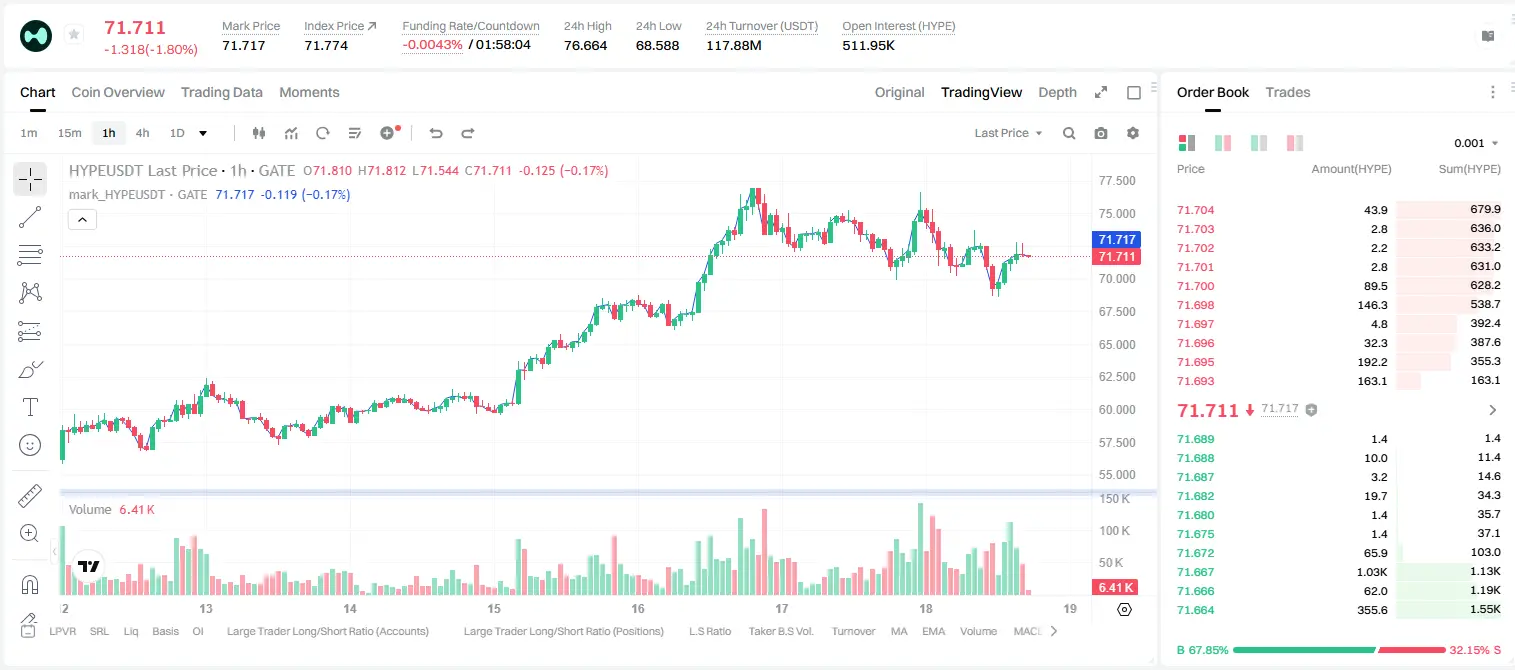Switch to the Trades tab
The width and height of the screenshot is (1515, 670).
1287,92
